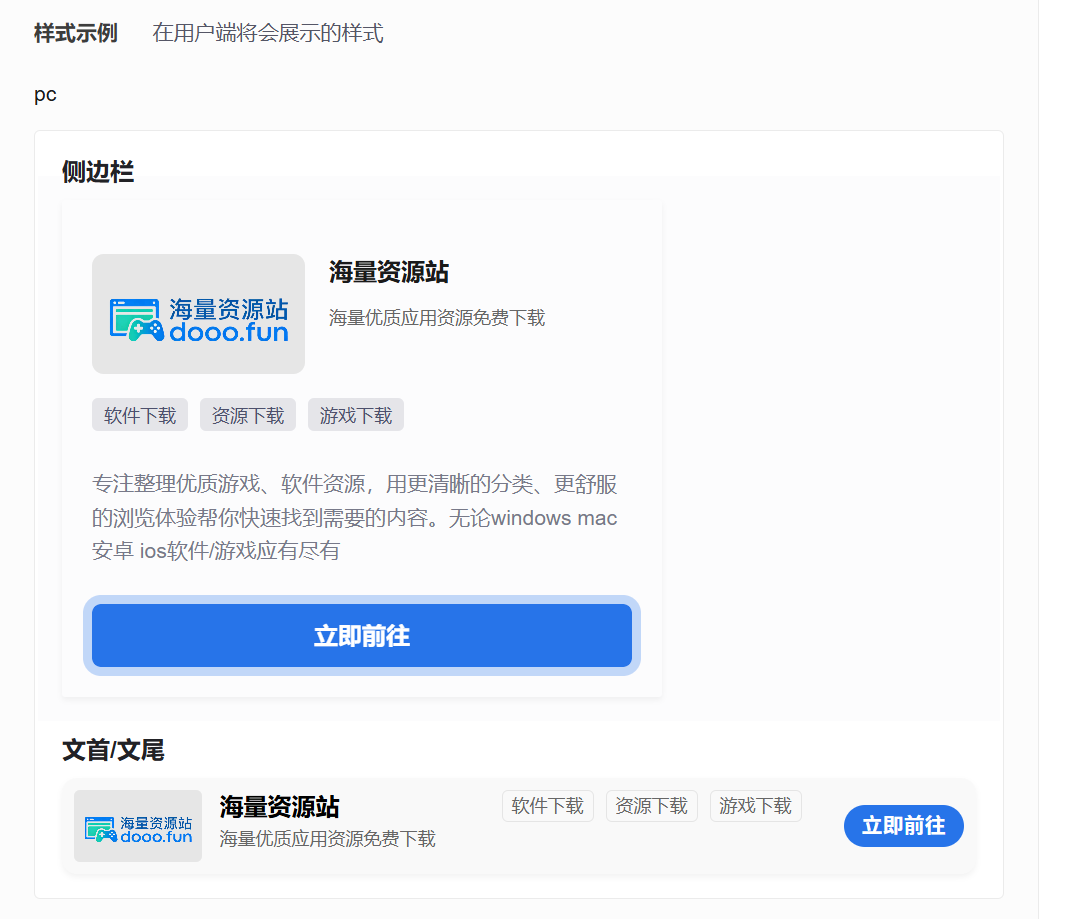Click the text 在用户端将会展示的样式
This screenshot has height=919, width=1077.
click(268, 33)
